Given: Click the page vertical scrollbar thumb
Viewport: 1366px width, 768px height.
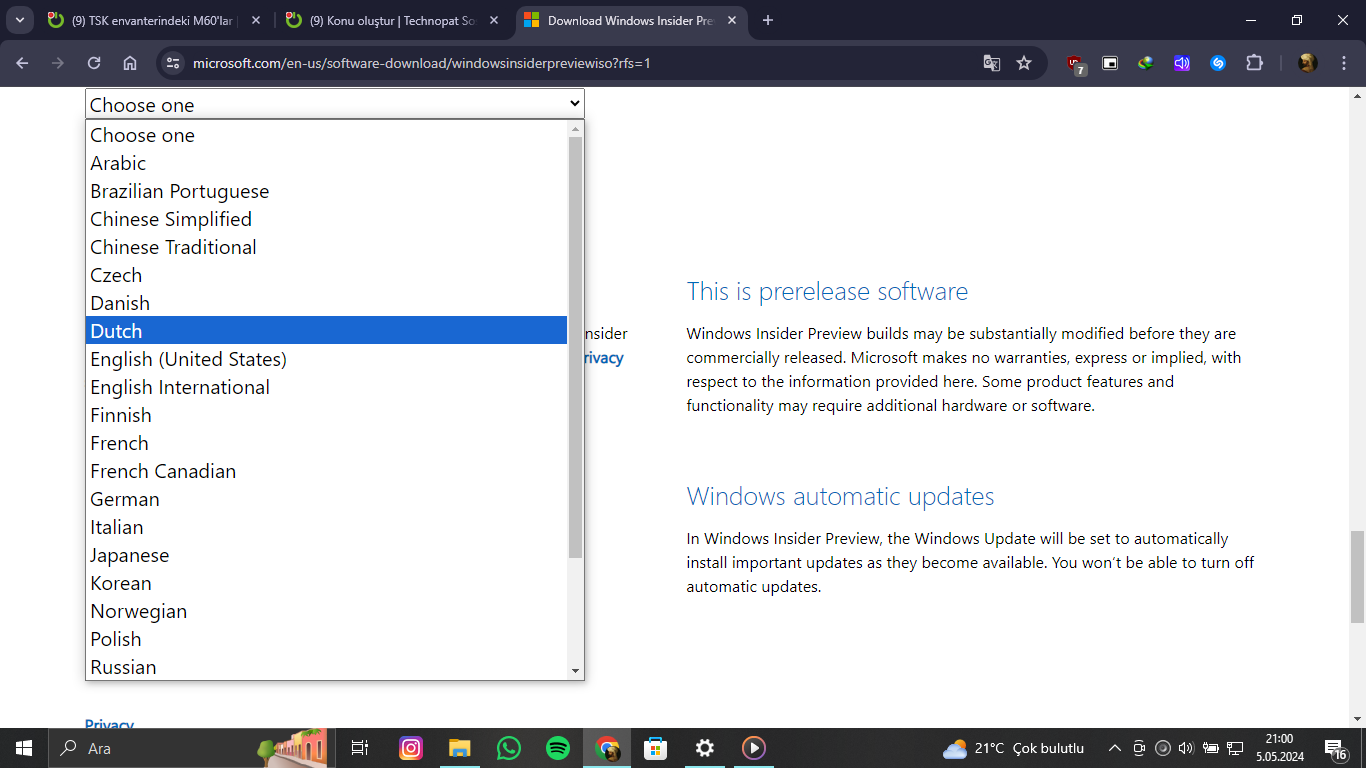Looking at the screenshot, I should pos(1357,577).
